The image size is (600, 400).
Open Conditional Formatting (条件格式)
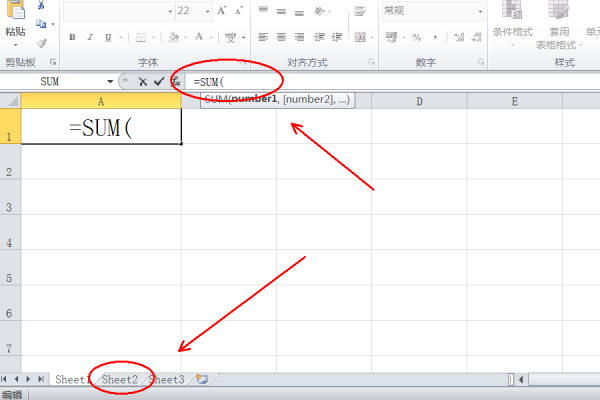pyautogui.click(x=512, y=22)
